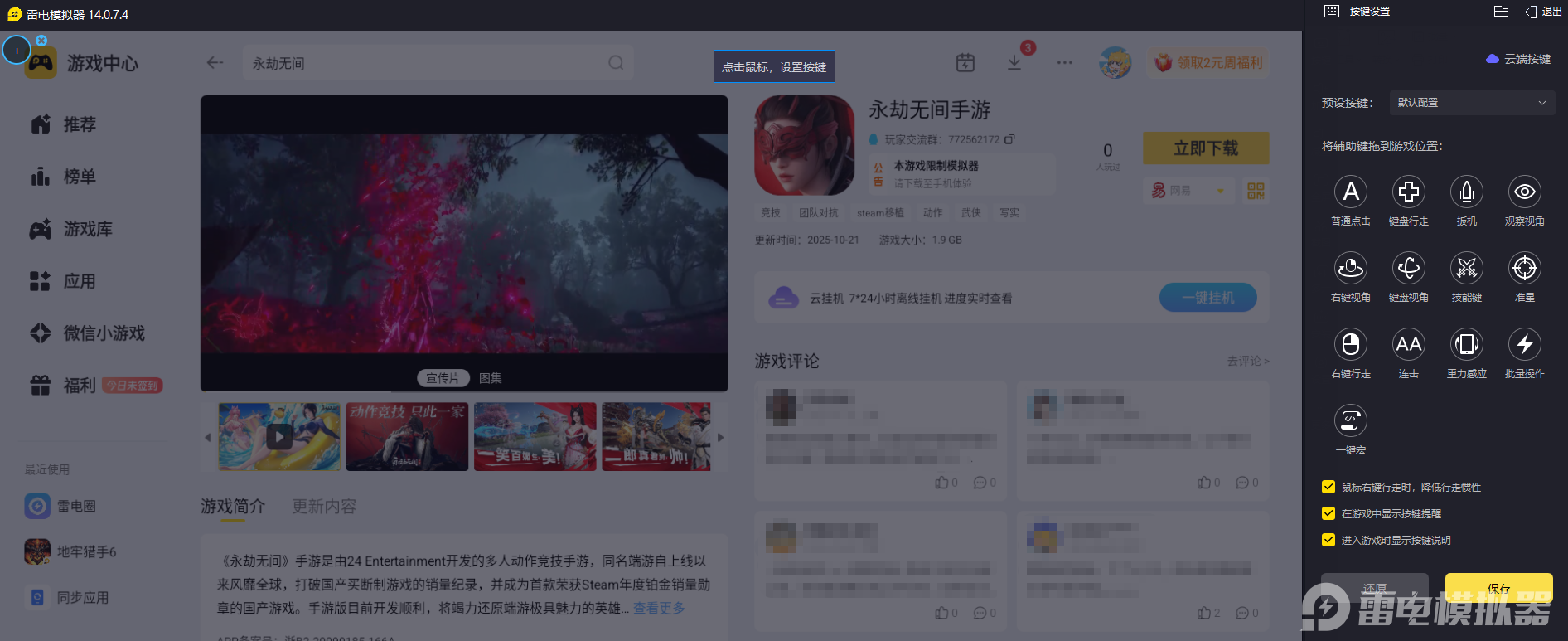
Task: Open the video thumbnail with play button
Action: pyautogui.click(x=279, y=437)
